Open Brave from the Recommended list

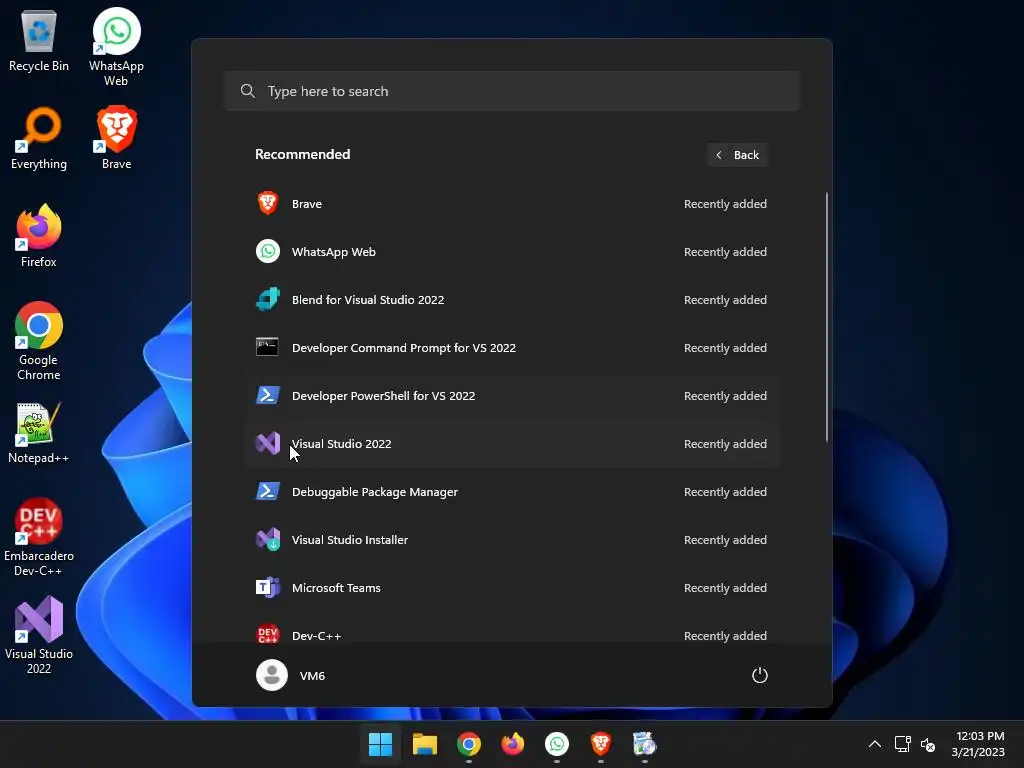click(x=512, y=204)
